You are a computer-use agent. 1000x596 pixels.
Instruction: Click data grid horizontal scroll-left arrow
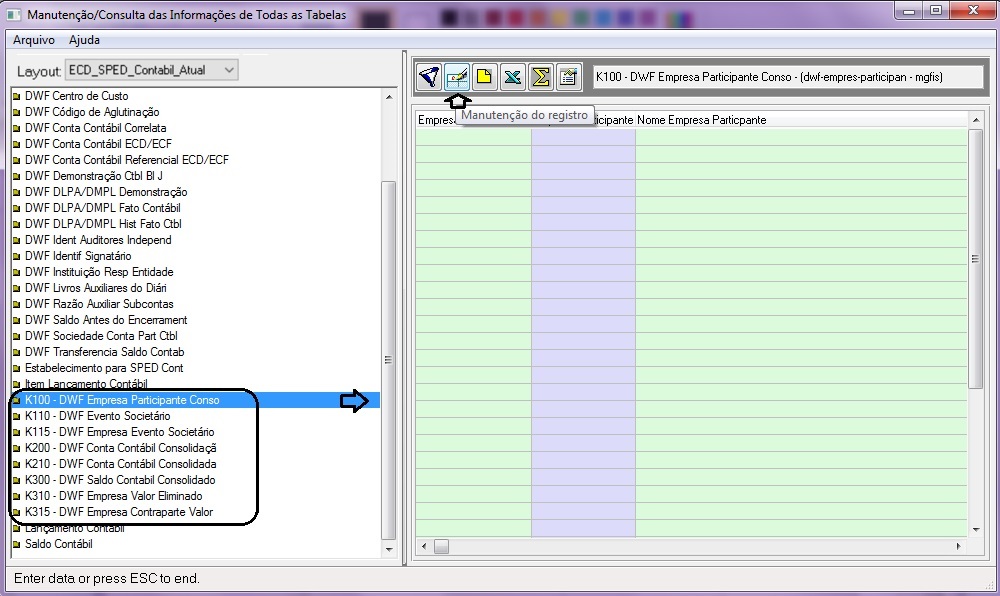tap(424, 546)
